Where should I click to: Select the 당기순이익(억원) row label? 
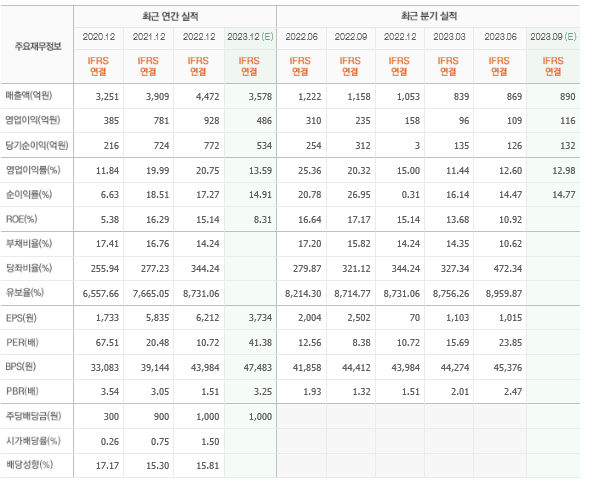(x=37, y=145)
